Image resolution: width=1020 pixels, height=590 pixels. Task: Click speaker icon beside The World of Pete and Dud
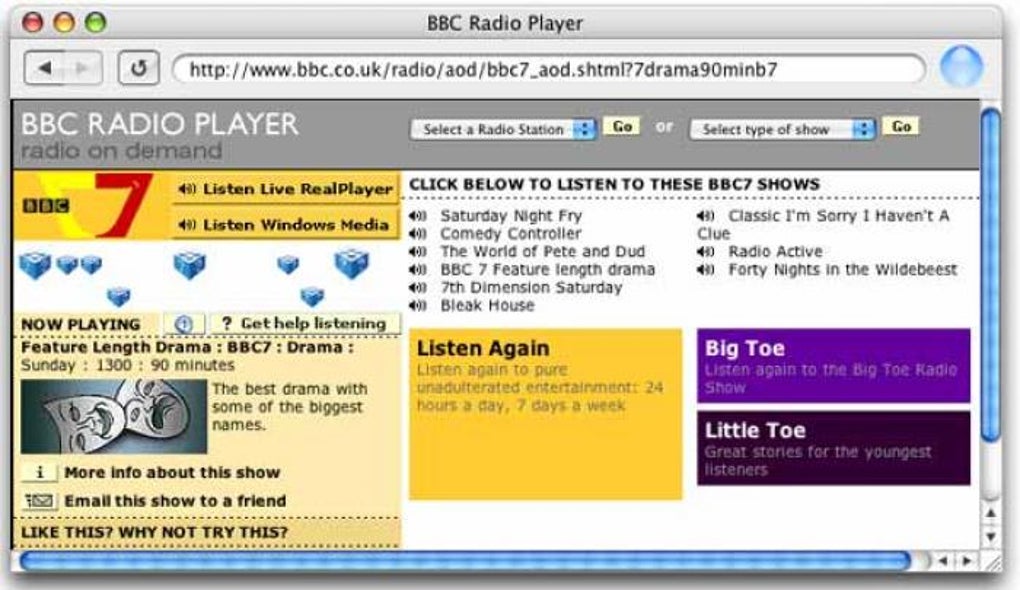pos(418,252)
